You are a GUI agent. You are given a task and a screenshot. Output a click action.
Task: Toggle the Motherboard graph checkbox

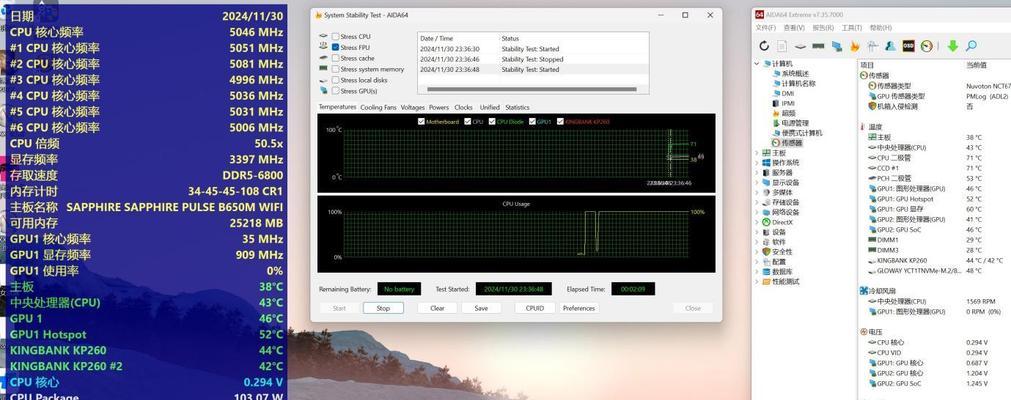421,121
